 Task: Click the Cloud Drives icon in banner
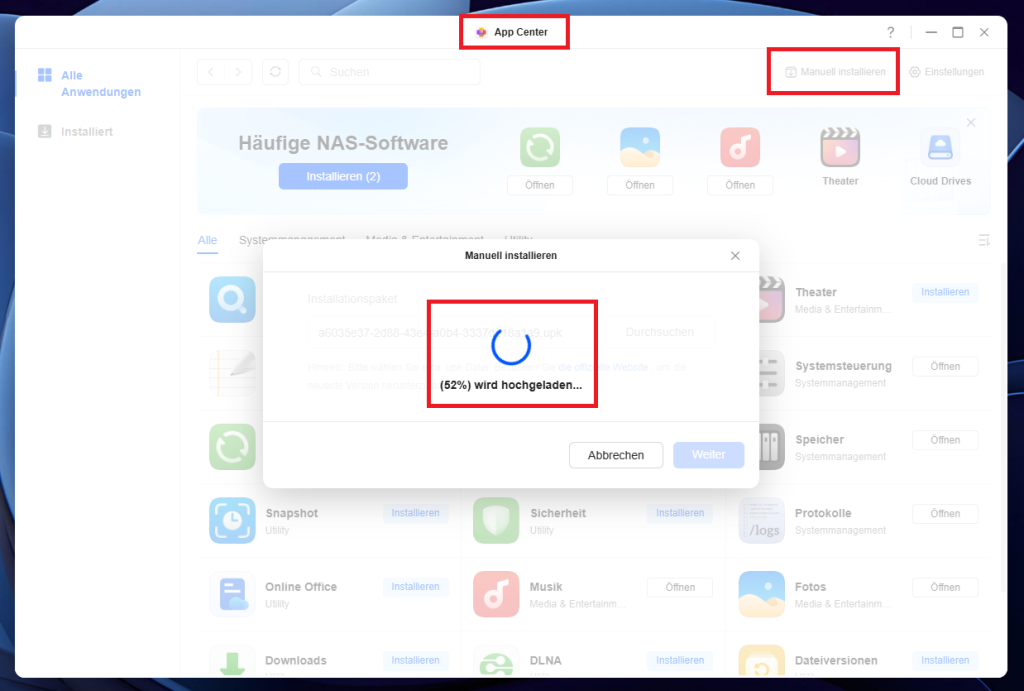pyautogui.click(x=940, y=148)
